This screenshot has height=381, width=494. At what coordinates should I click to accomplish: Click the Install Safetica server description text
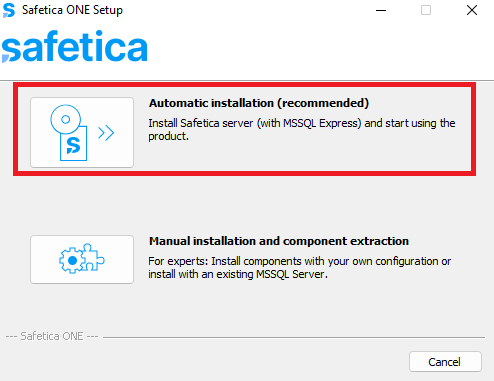[302, 130]
